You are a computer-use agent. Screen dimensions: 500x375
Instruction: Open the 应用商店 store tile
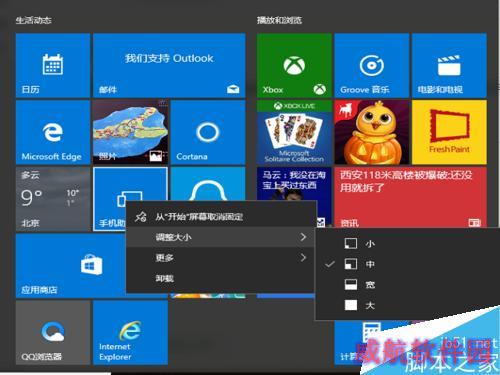[71, 266]
